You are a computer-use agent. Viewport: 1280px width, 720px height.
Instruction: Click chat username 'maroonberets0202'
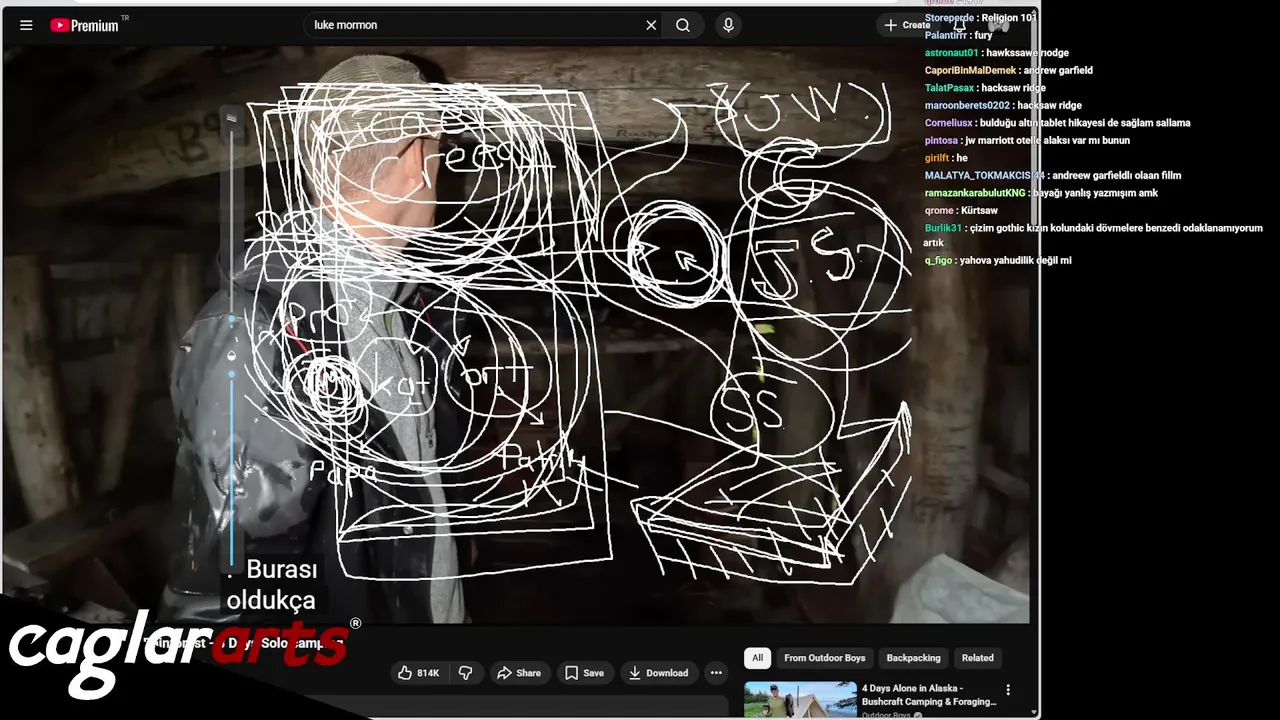click(967, 105)
